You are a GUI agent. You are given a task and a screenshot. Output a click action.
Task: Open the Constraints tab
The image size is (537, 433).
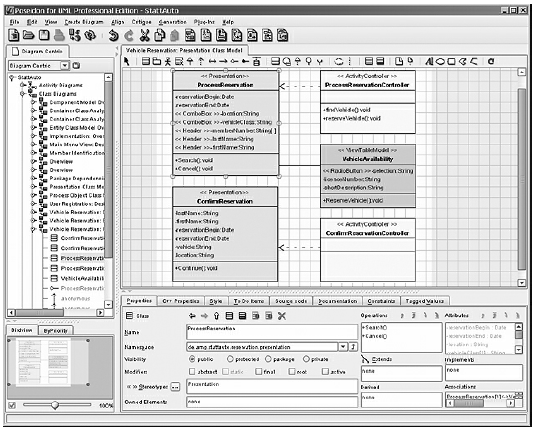pyautogui.click(x=381, y=301)
